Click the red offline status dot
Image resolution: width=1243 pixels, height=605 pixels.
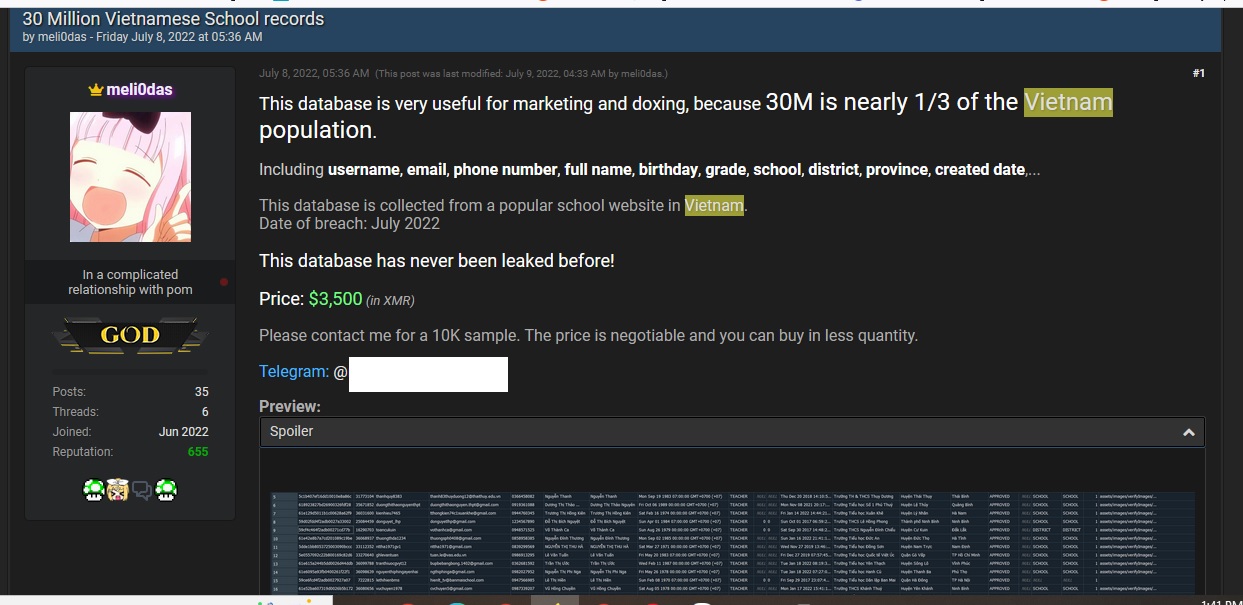coord(223,282)
